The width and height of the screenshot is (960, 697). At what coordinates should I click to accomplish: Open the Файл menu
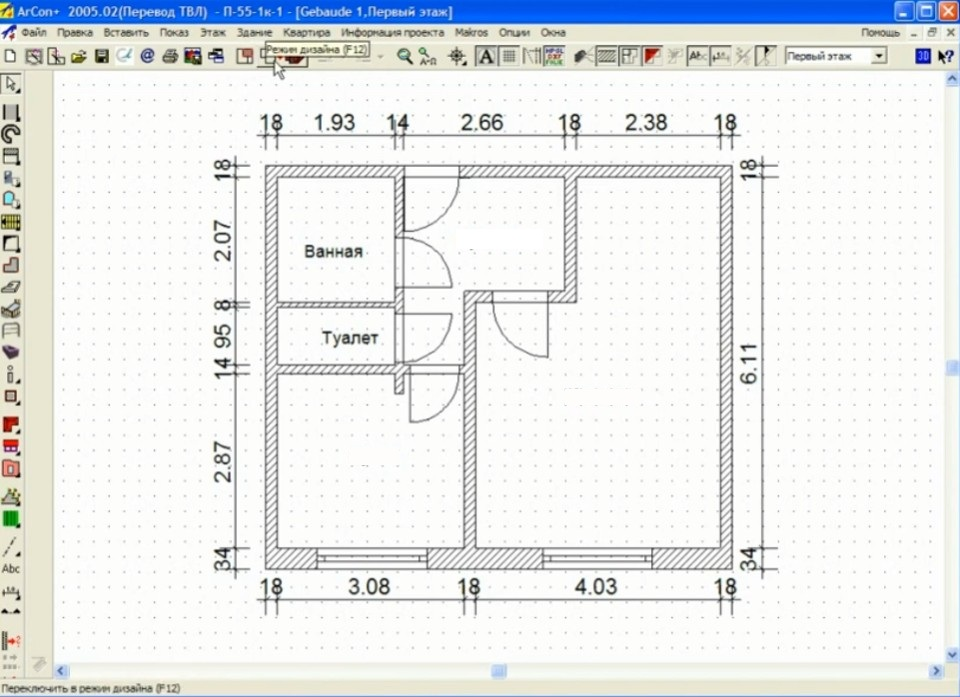[34, 32]
